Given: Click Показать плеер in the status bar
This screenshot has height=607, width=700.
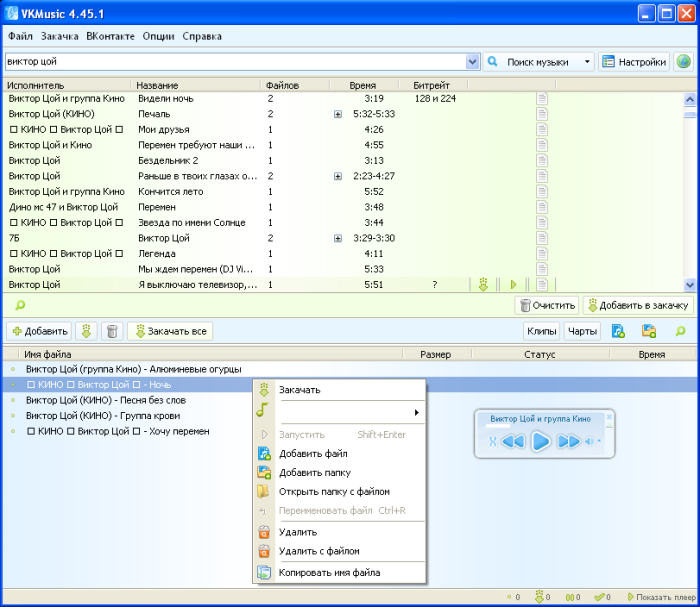Looking at the screenshot, I should click(661, 597).
